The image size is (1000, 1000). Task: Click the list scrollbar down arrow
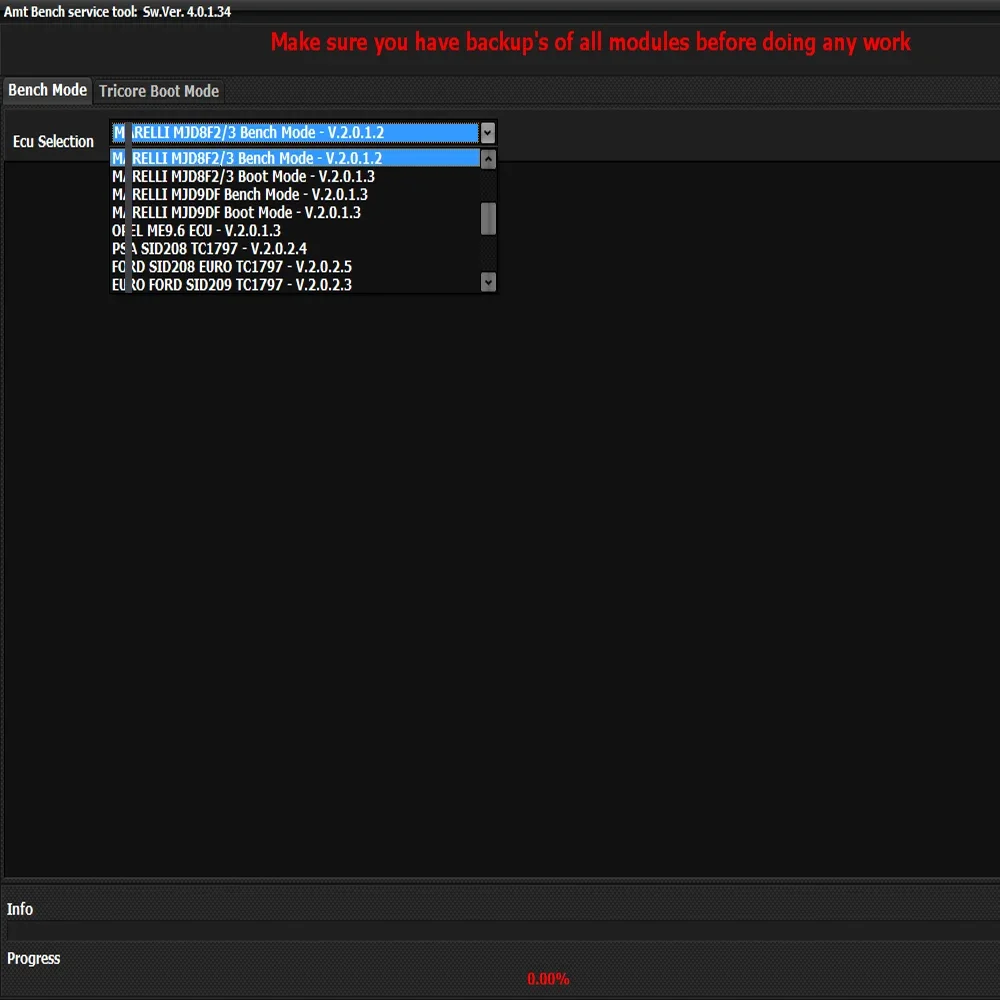[488, 282]
